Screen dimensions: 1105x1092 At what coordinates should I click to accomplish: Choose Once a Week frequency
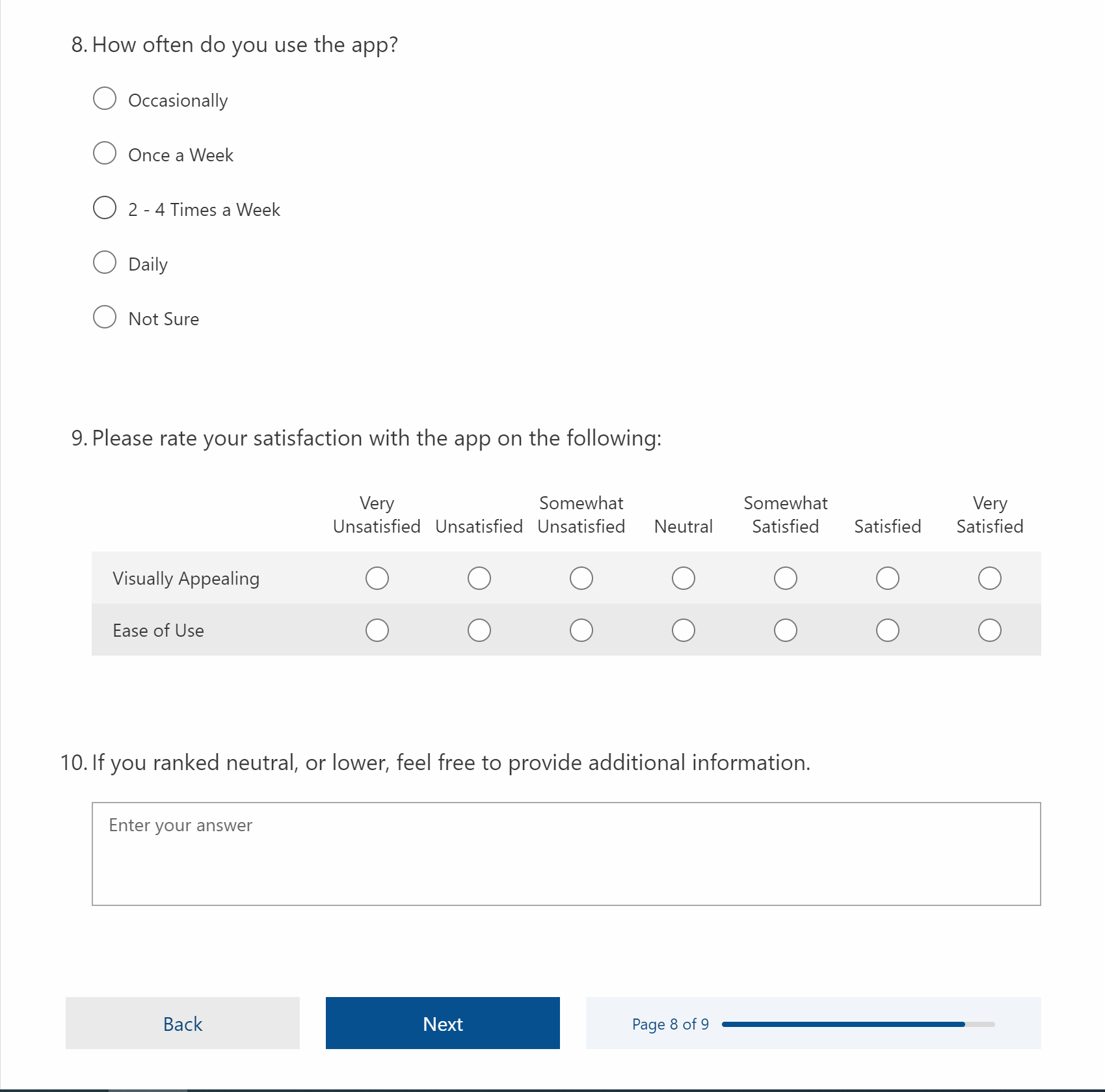(x=105, y=153)
